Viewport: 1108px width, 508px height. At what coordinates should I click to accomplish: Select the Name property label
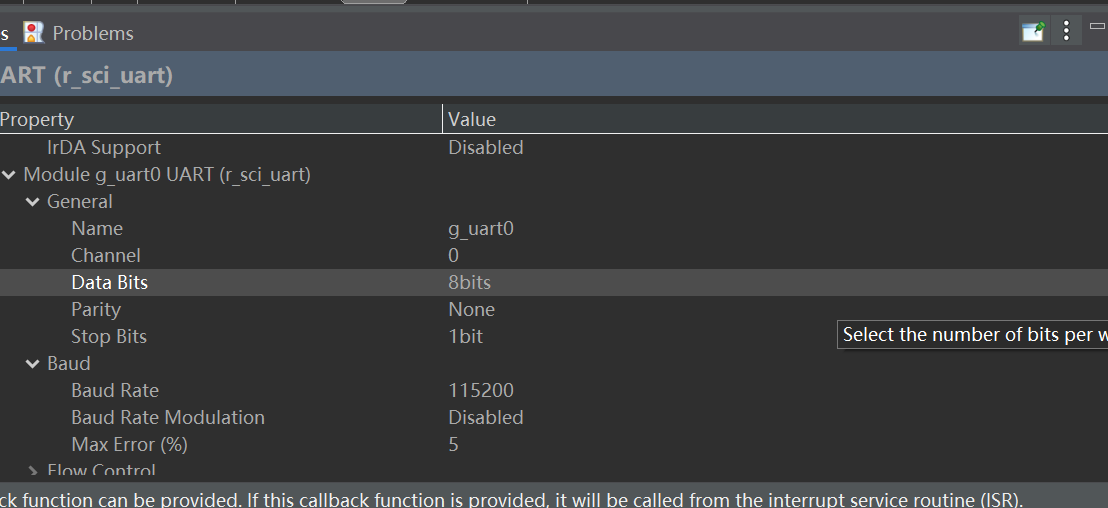click(97, 228)
